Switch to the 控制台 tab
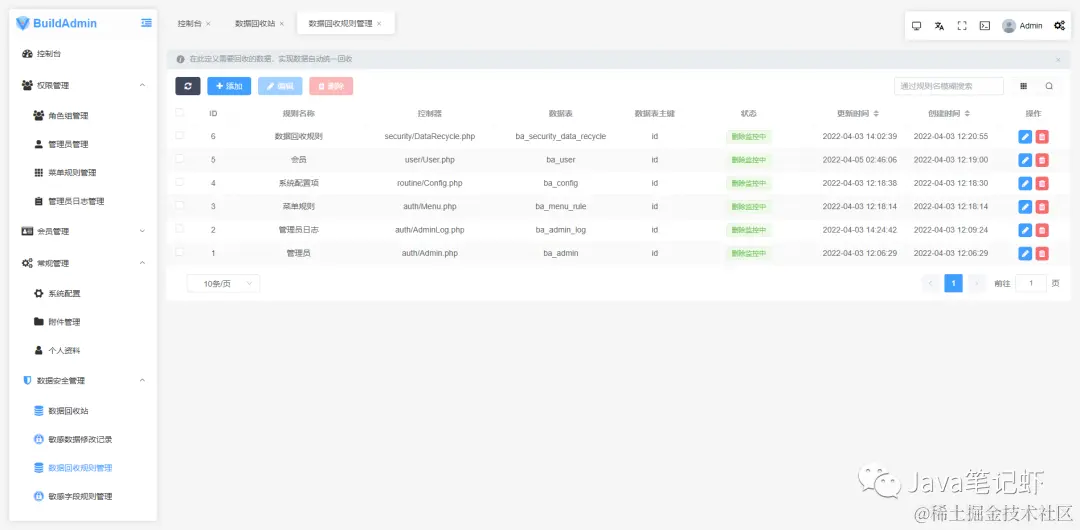 189,23
